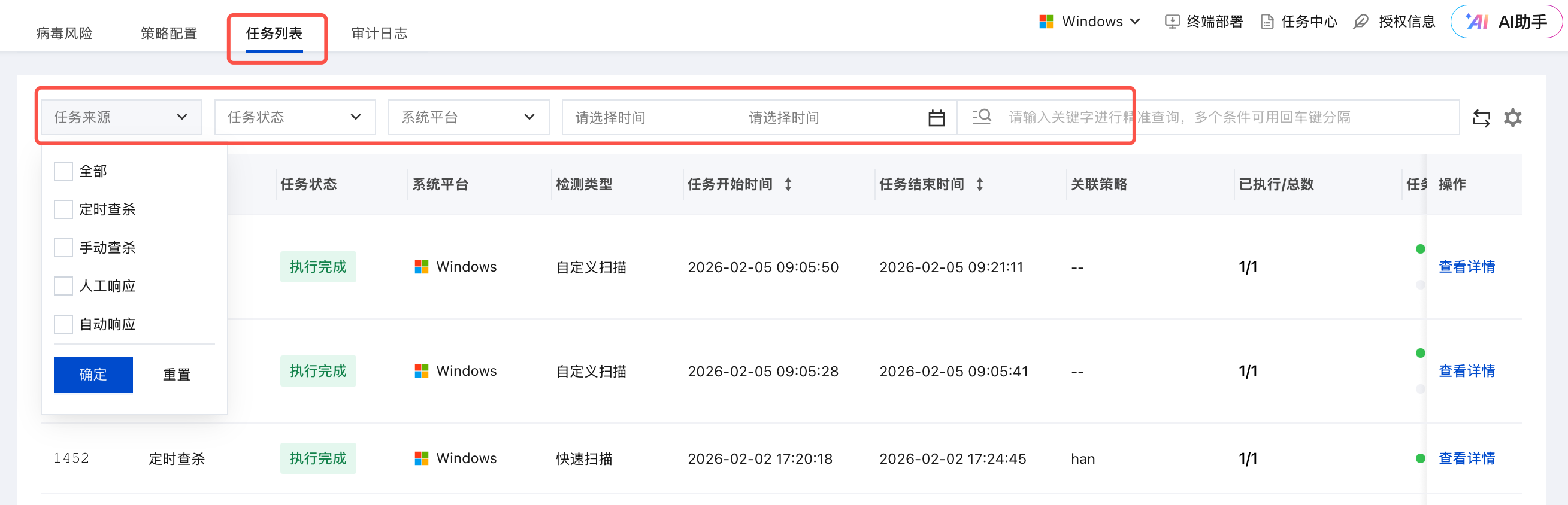Open 任务中心 from top menu
Screen dimensions: 1568x505
coord(1299,22)
